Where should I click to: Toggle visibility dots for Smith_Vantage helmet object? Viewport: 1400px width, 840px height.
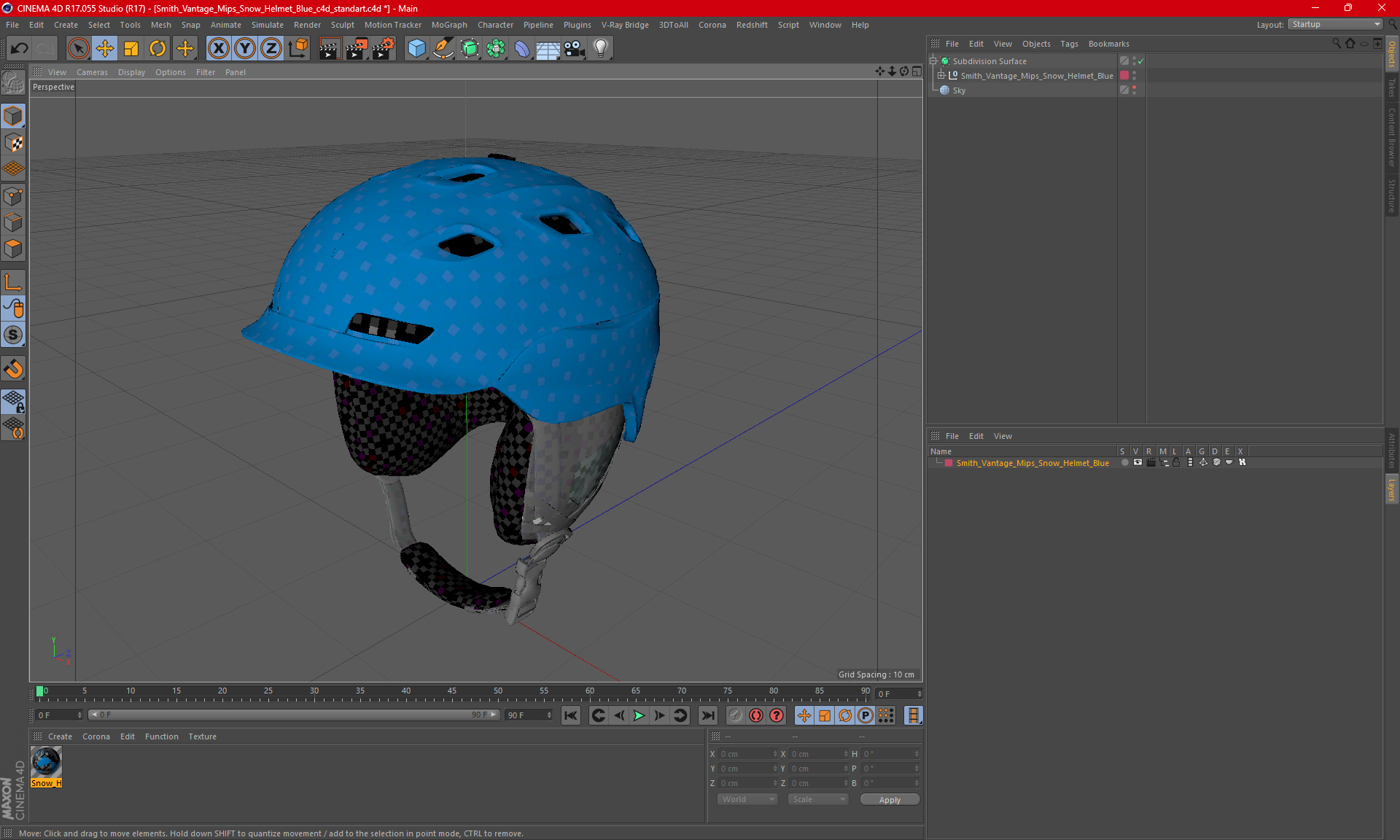(1134, 76)
